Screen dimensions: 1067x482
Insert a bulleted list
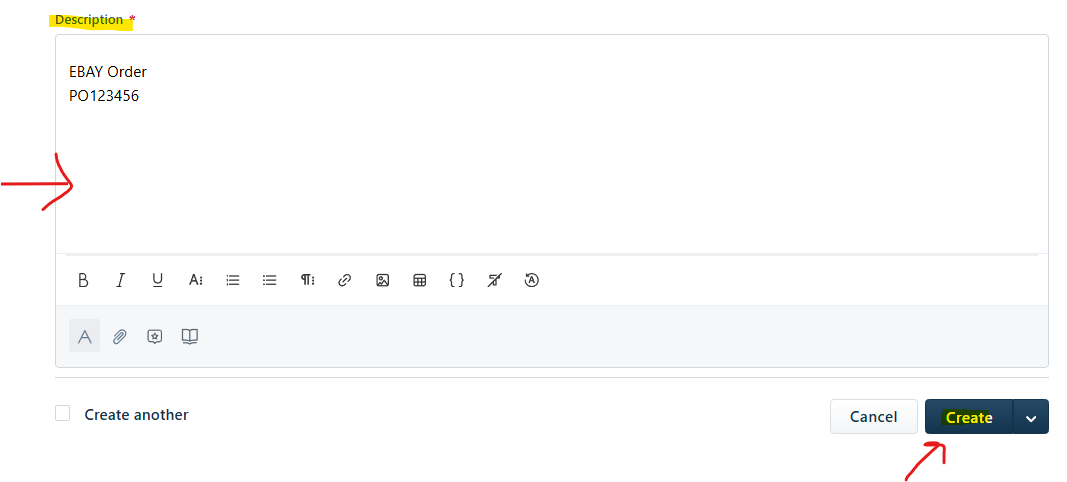point(269,280)
